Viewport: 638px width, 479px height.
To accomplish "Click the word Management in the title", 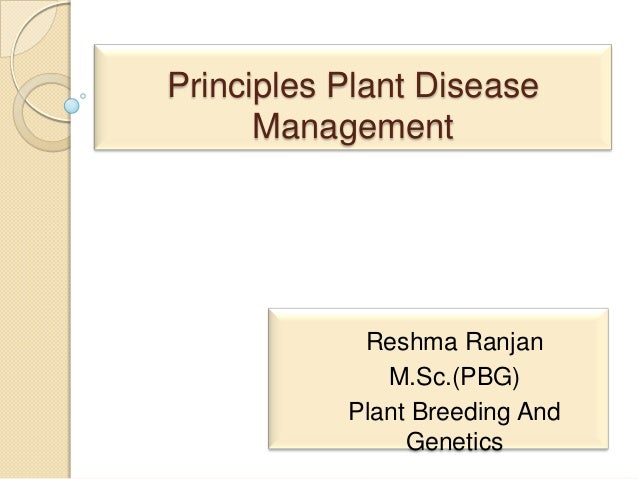I will point(353,127).
